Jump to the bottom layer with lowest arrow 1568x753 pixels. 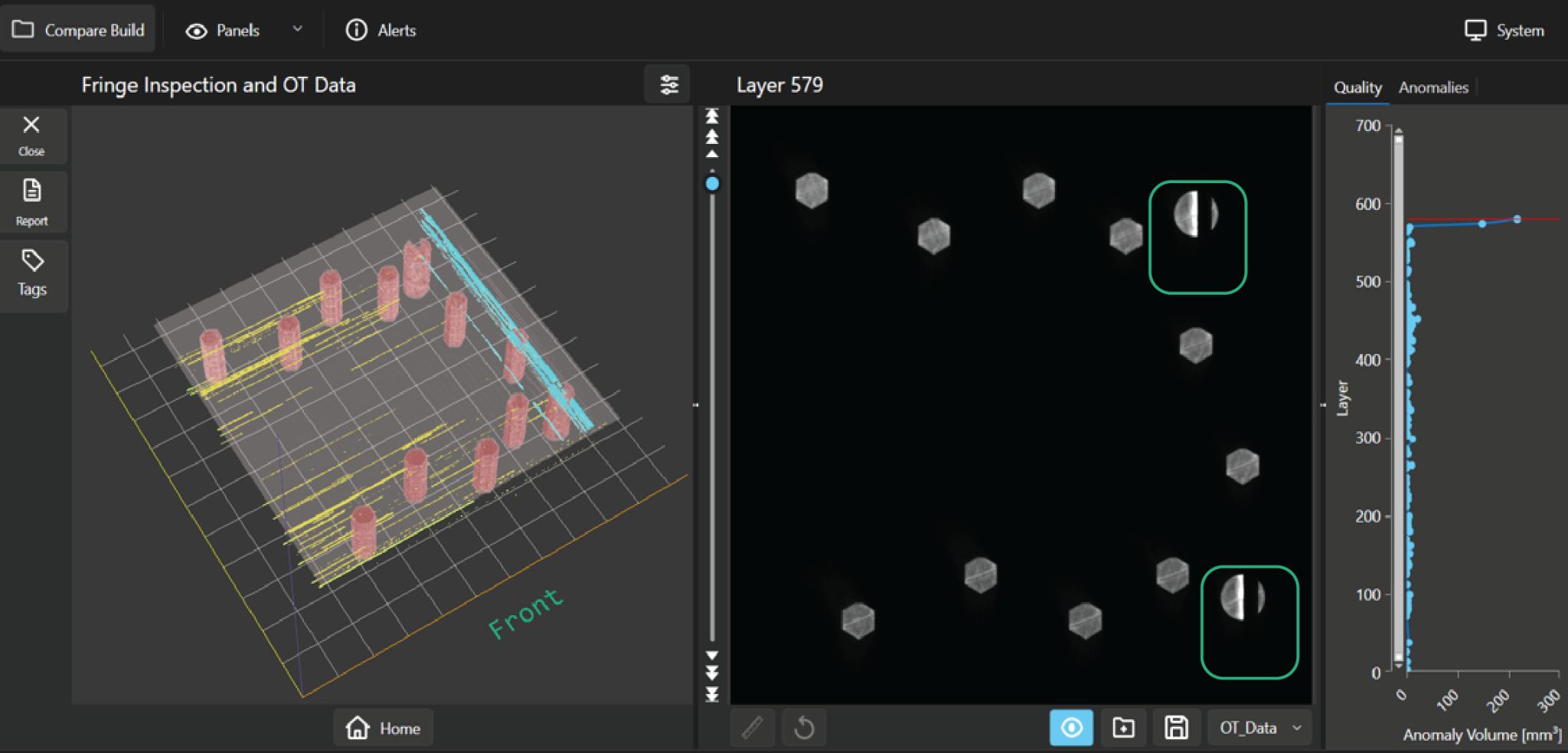pos(712,695)
